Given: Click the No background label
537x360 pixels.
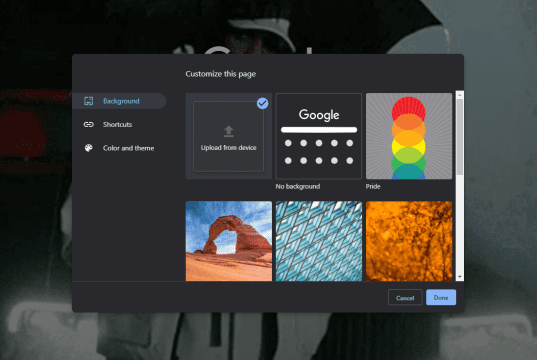Looking at the screenshot, I should (298, 186).
